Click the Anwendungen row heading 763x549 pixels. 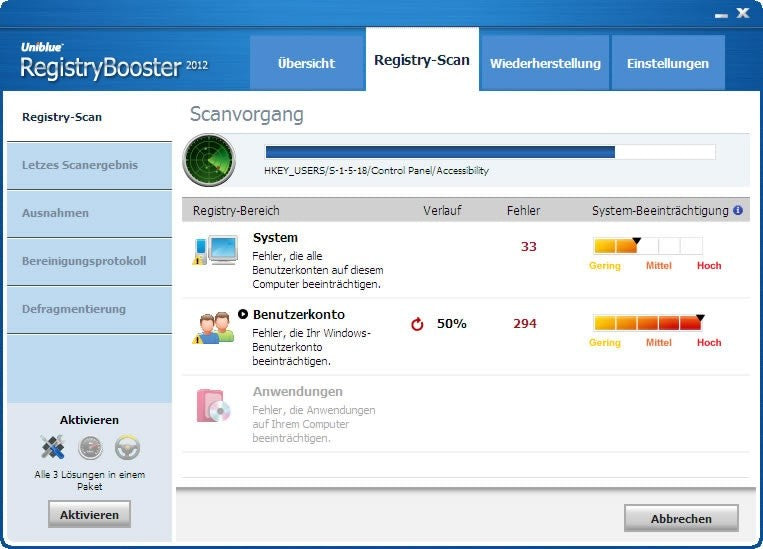pos(298,392)
